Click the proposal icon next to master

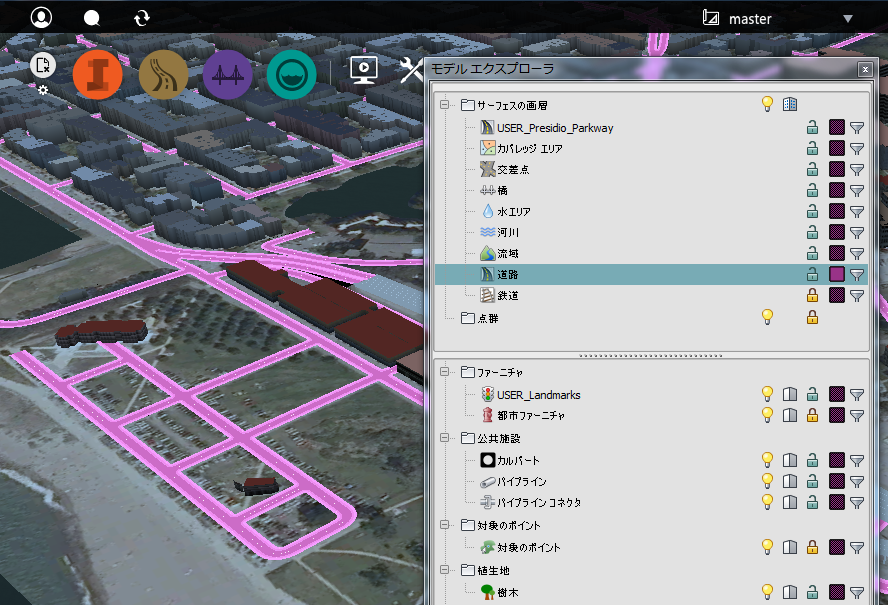coord(711,18)
